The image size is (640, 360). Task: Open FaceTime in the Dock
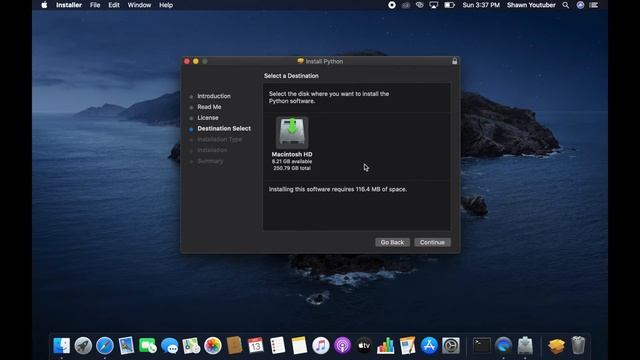tap(148, 346)
